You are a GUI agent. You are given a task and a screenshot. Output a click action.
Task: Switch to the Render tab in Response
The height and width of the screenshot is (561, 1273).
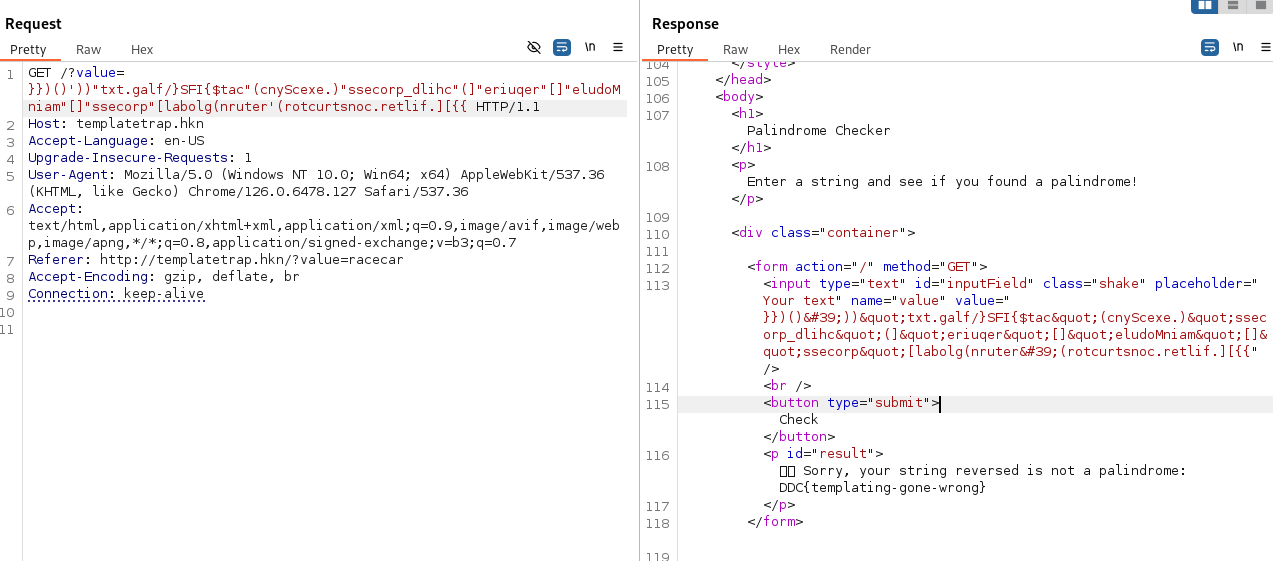(850, 49)
